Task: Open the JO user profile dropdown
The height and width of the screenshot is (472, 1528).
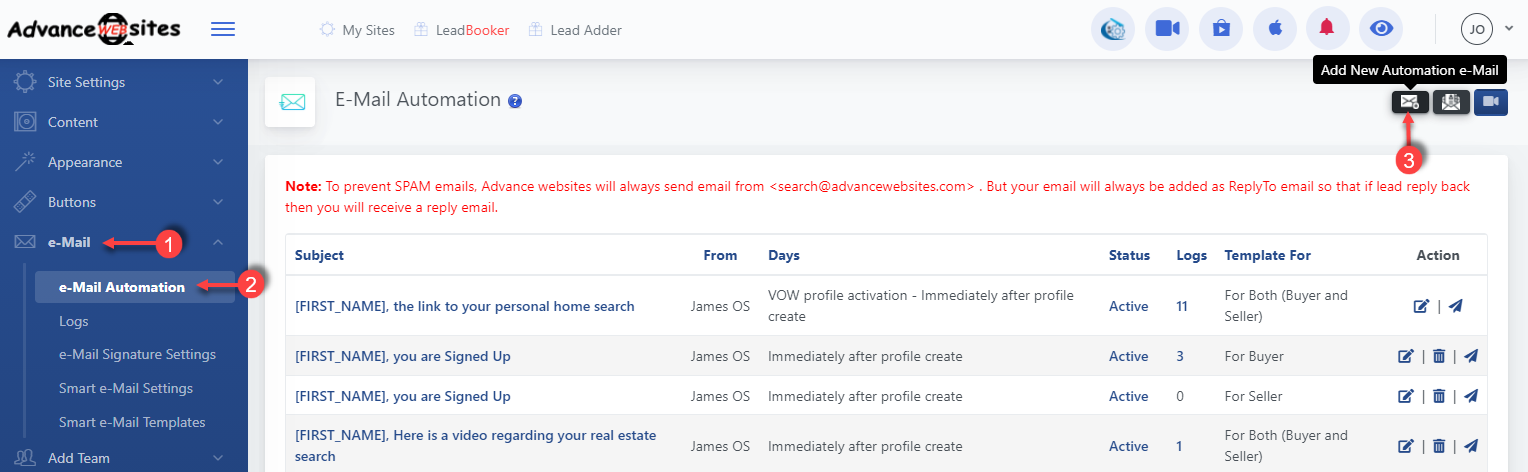Action: [1486, 30]
